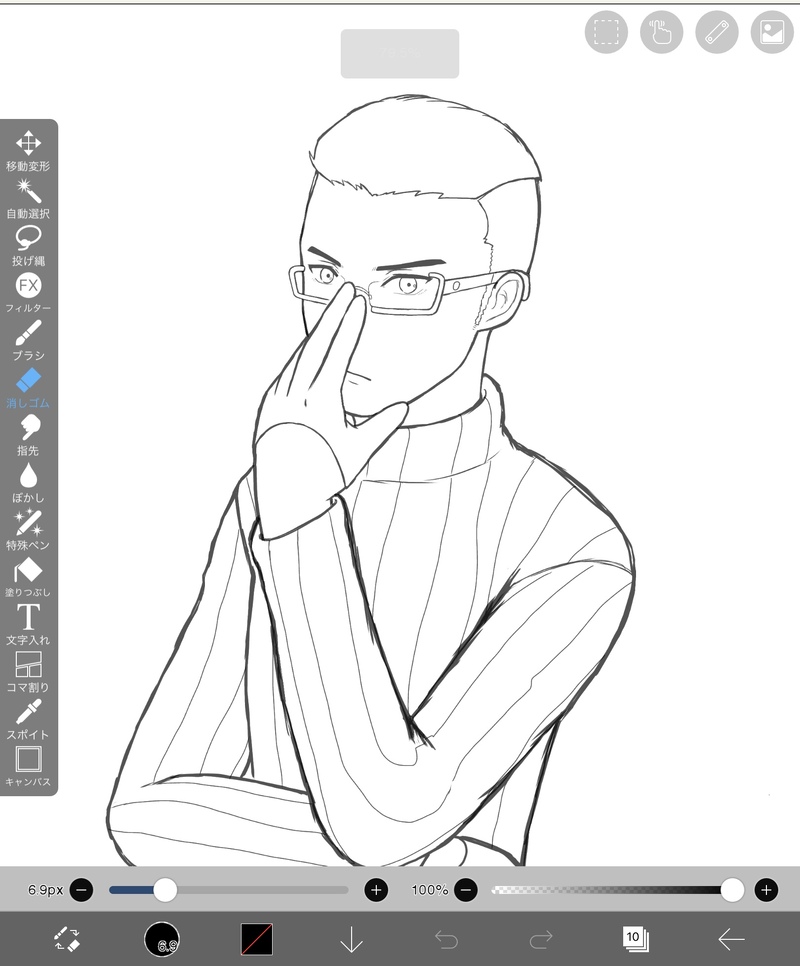Click the 100% opacity value
Image resolution: width=800 pixels, height=966 pixels.
point(430,890)
